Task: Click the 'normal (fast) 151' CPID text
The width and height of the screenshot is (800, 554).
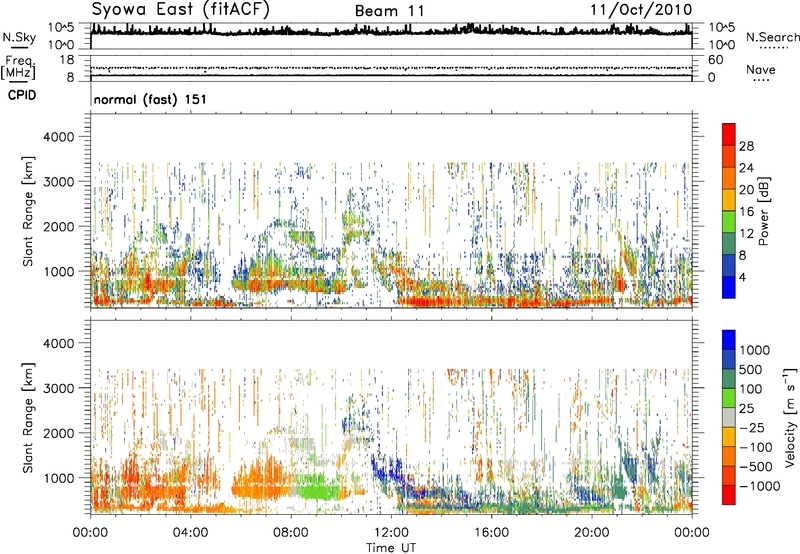Action: [x=150, y=99]
